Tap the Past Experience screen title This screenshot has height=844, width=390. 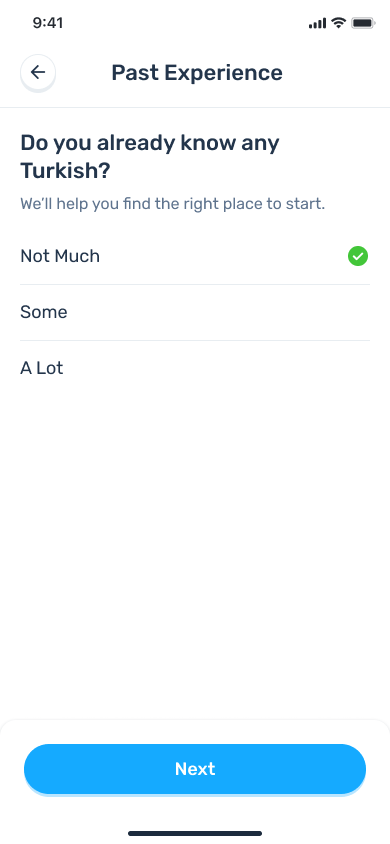pos(197,73)
